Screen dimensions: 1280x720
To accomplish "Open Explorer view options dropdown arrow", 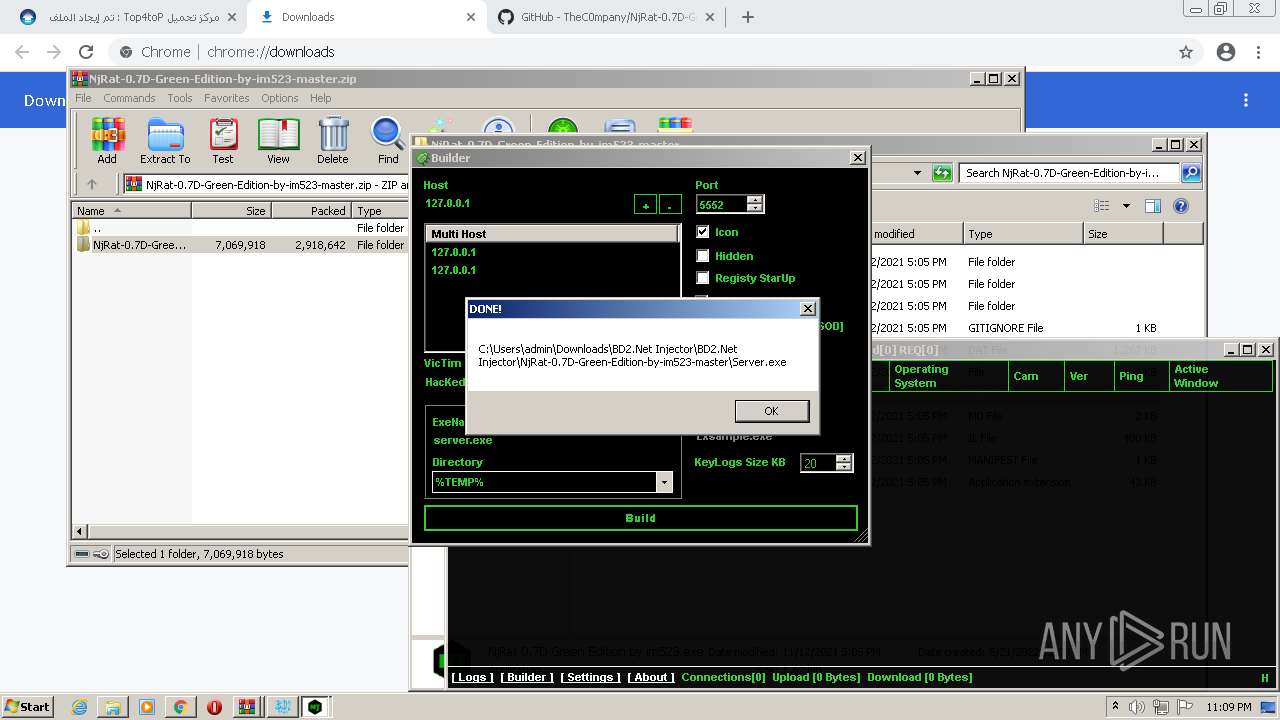I will click(x=1126, y=206).
